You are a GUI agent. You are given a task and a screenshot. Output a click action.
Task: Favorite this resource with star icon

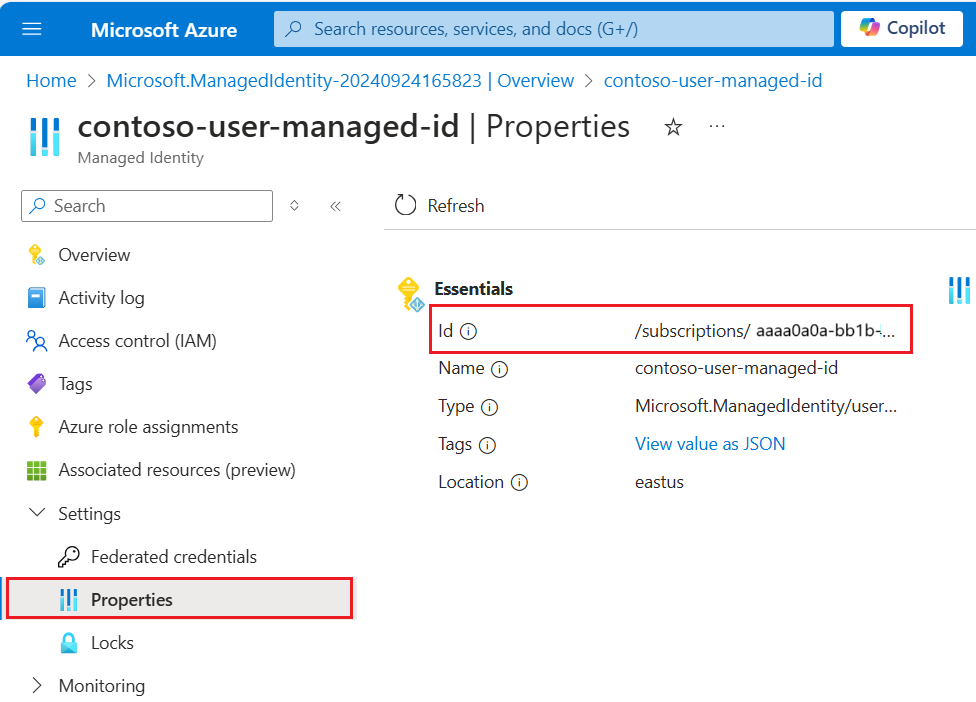click(674, 127)
